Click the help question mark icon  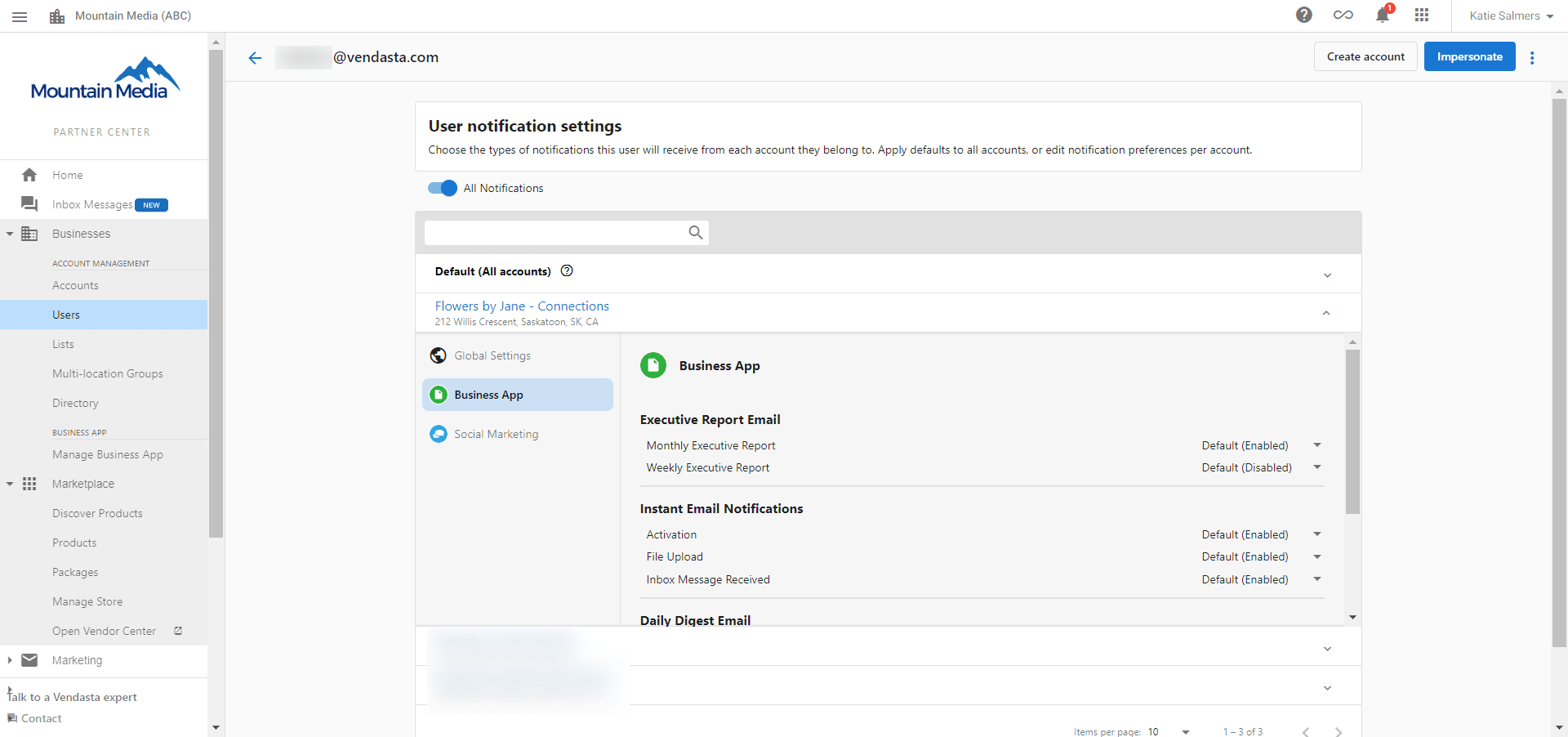(1303, 15)
